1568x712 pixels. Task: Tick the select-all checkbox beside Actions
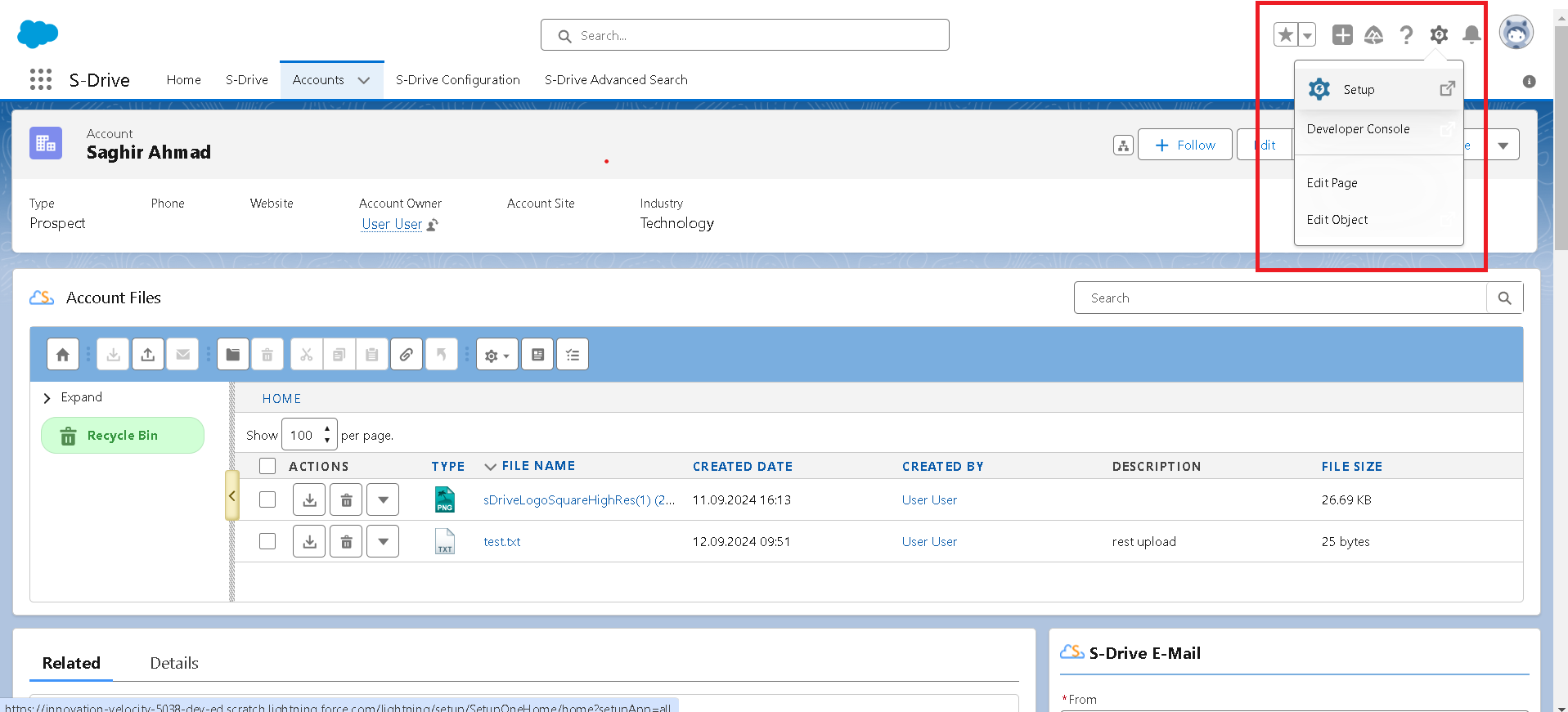click(267, 466)
